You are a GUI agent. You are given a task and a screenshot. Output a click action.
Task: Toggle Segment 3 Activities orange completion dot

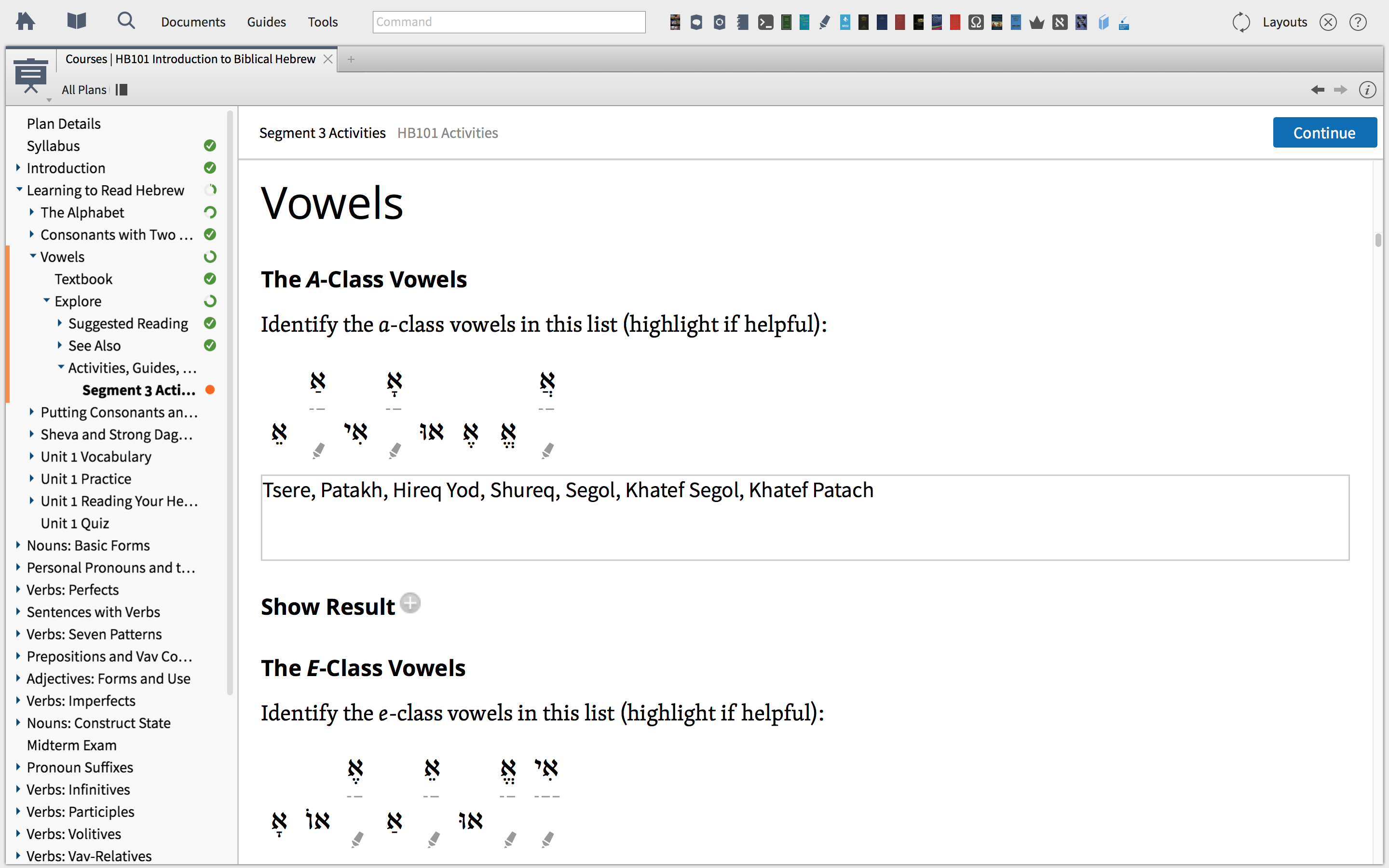coord(210,390)
